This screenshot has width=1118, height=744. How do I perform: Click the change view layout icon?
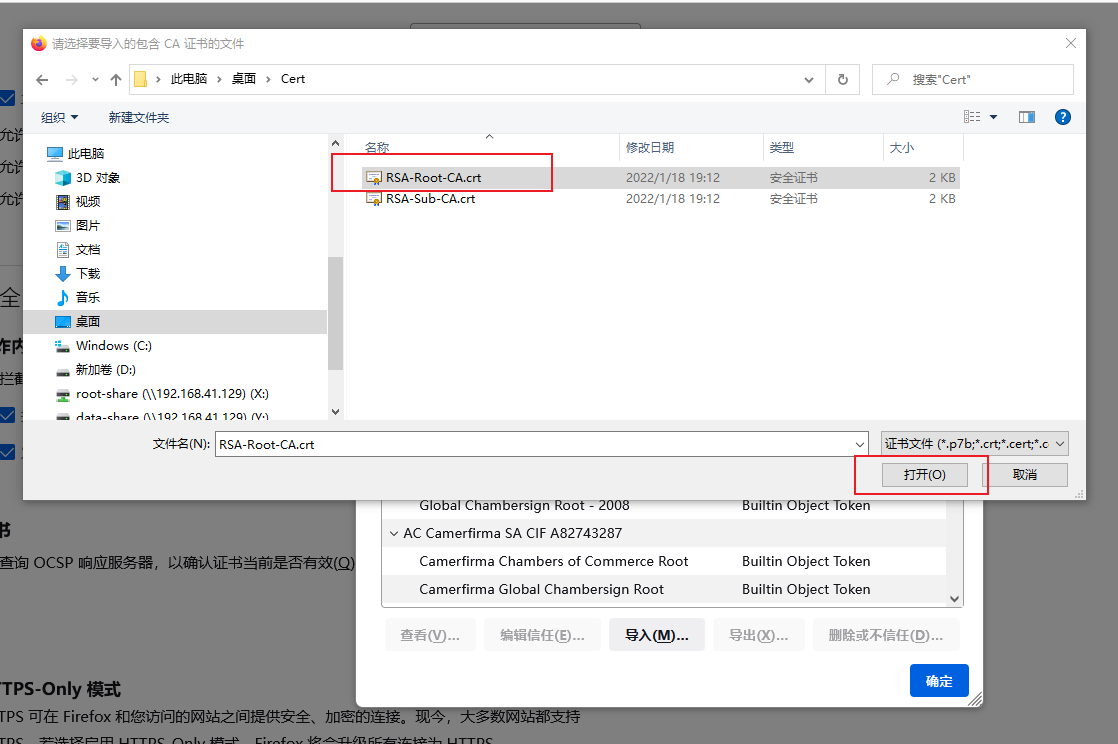(972, 117)
